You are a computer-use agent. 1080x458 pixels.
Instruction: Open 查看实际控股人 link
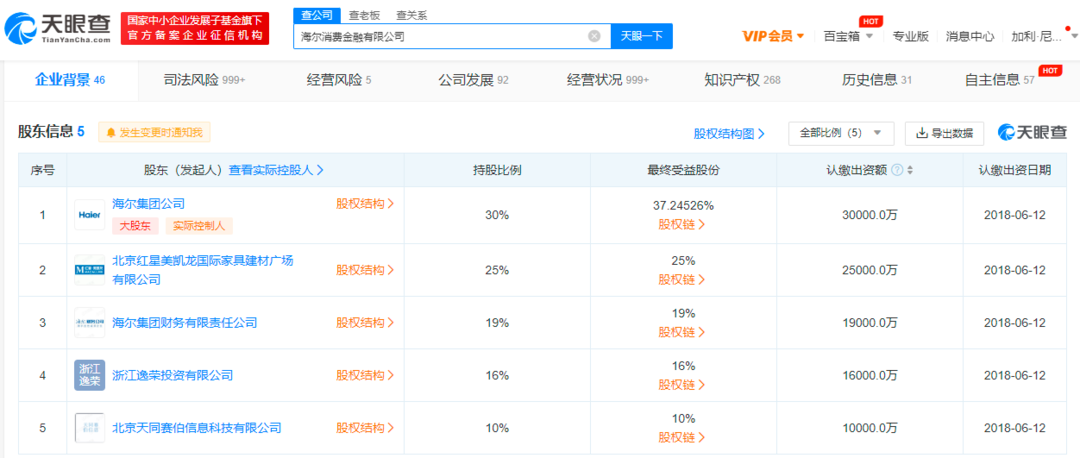pos(276,170)
